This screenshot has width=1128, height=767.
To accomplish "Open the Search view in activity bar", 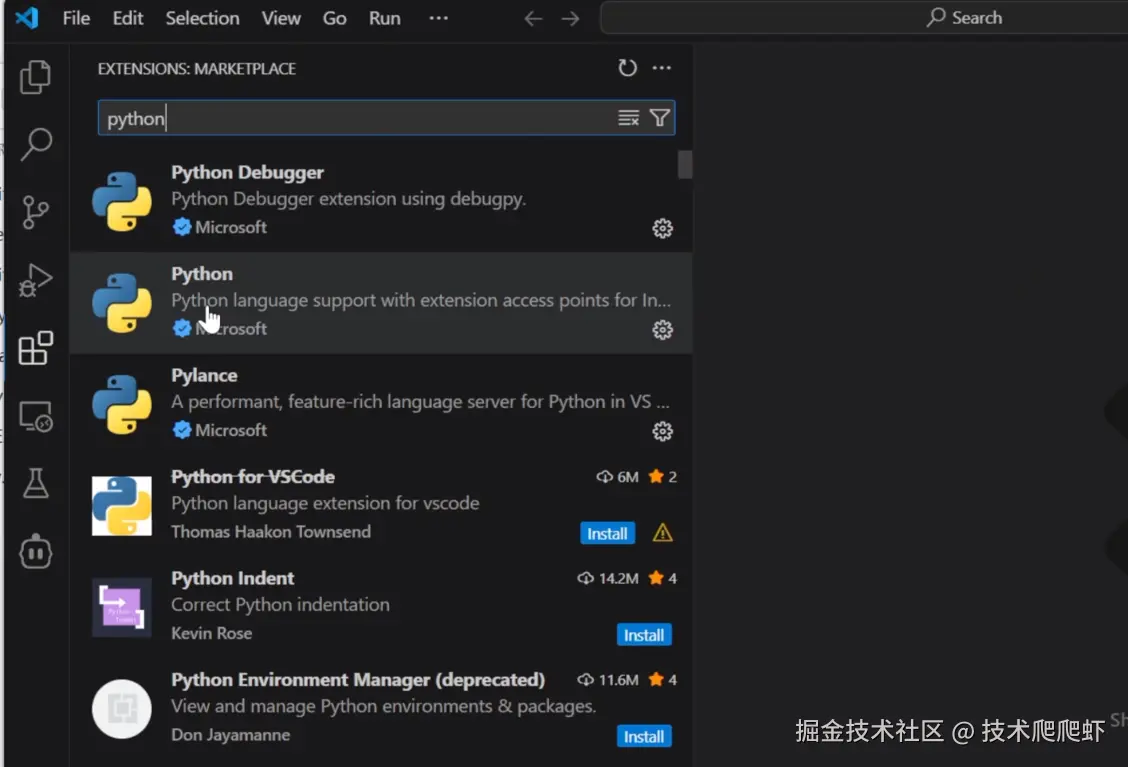I will 35,144.
